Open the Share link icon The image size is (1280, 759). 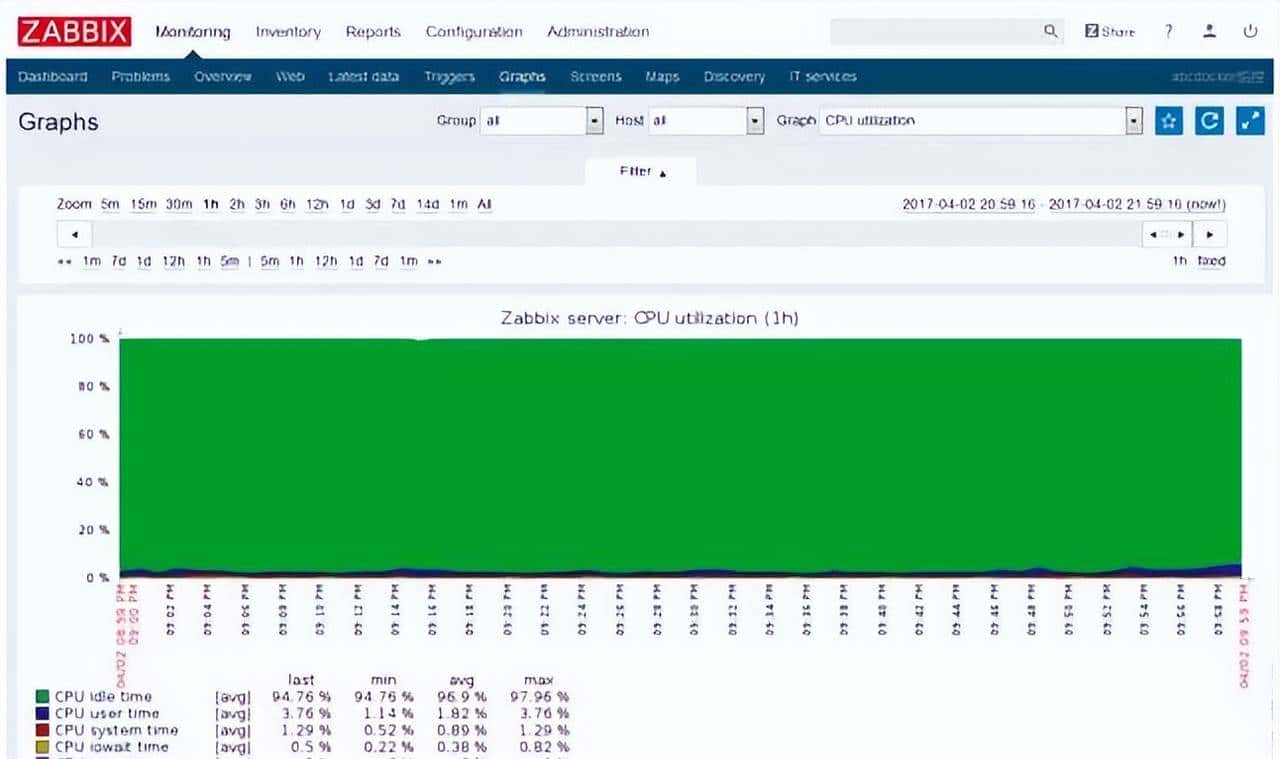1110,32
